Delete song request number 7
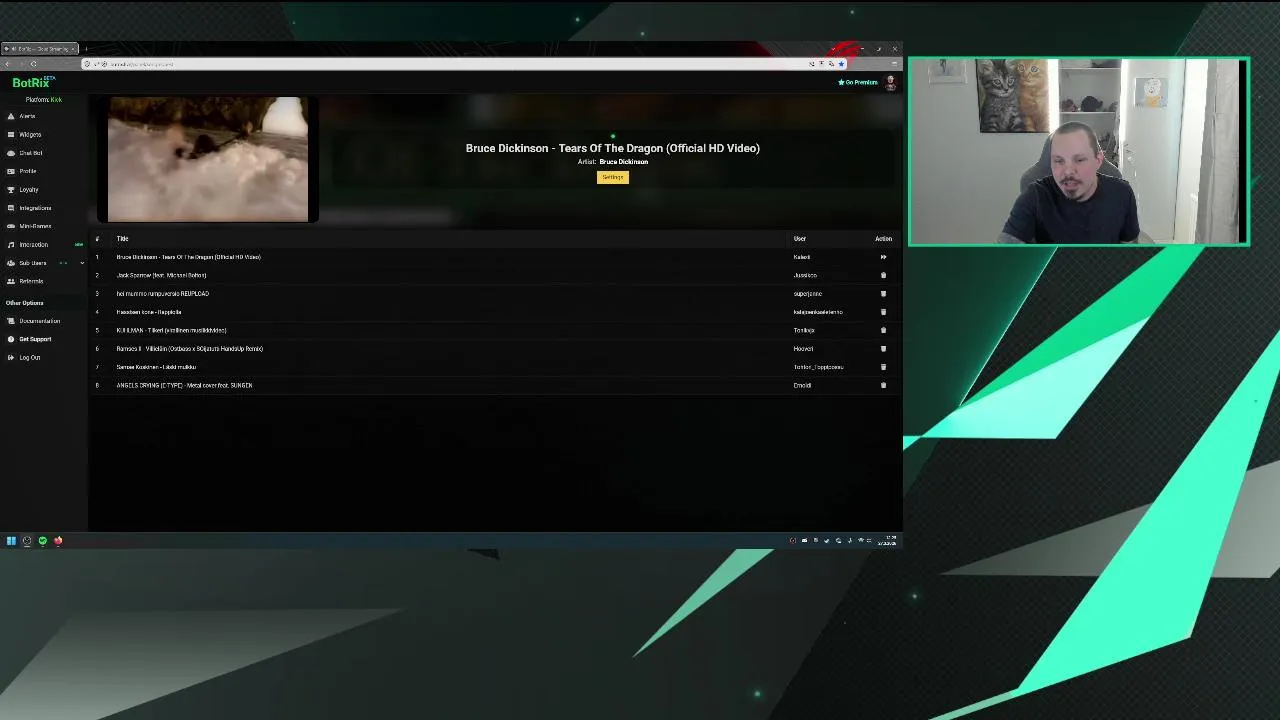This screenshot has height=720, width=1280. point(883,367)
